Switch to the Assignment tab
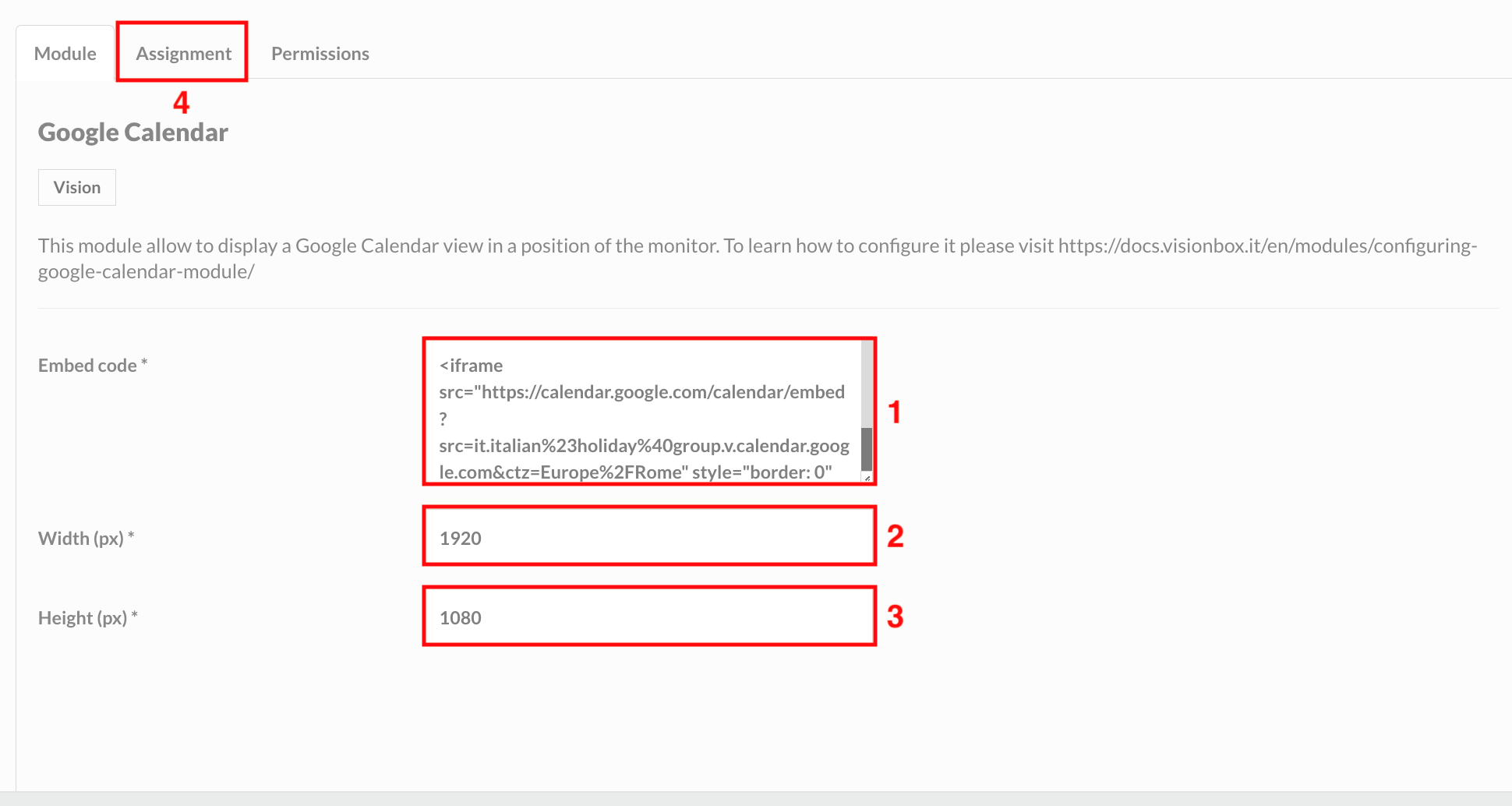The height and width of the screenshot is (806, 1512). tap(183, 53)
